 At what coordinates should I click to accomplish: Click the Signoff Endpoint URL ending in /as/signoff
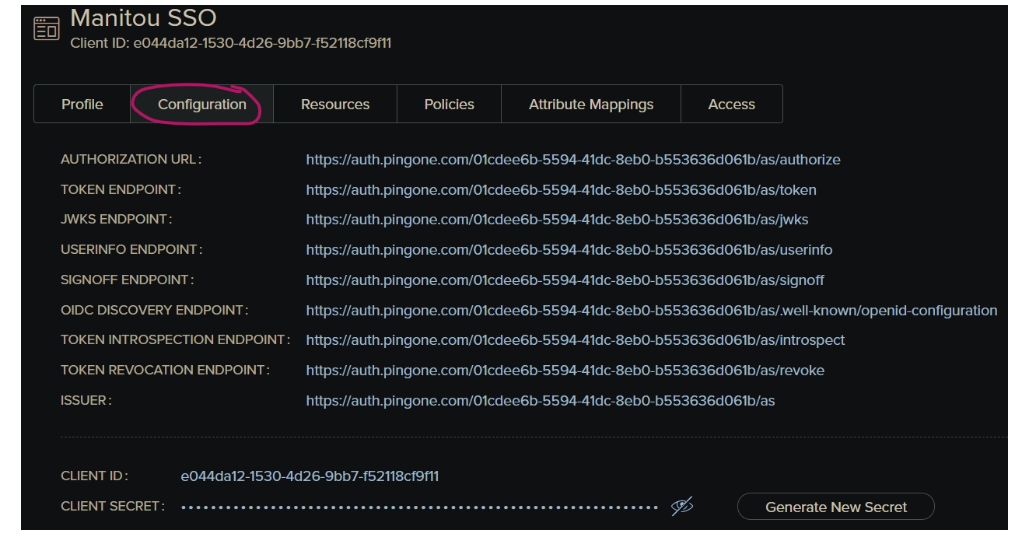(x=565, y=280)
